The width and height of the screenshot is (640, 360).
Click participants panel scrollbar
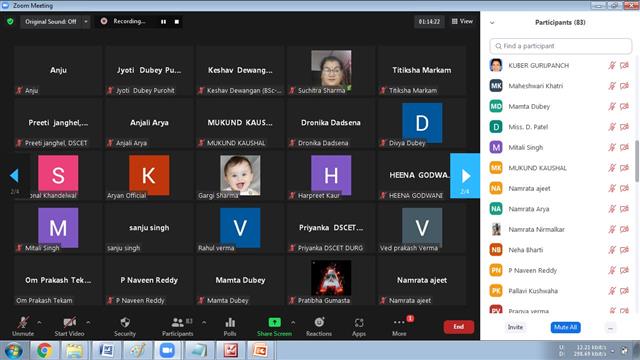637,161
